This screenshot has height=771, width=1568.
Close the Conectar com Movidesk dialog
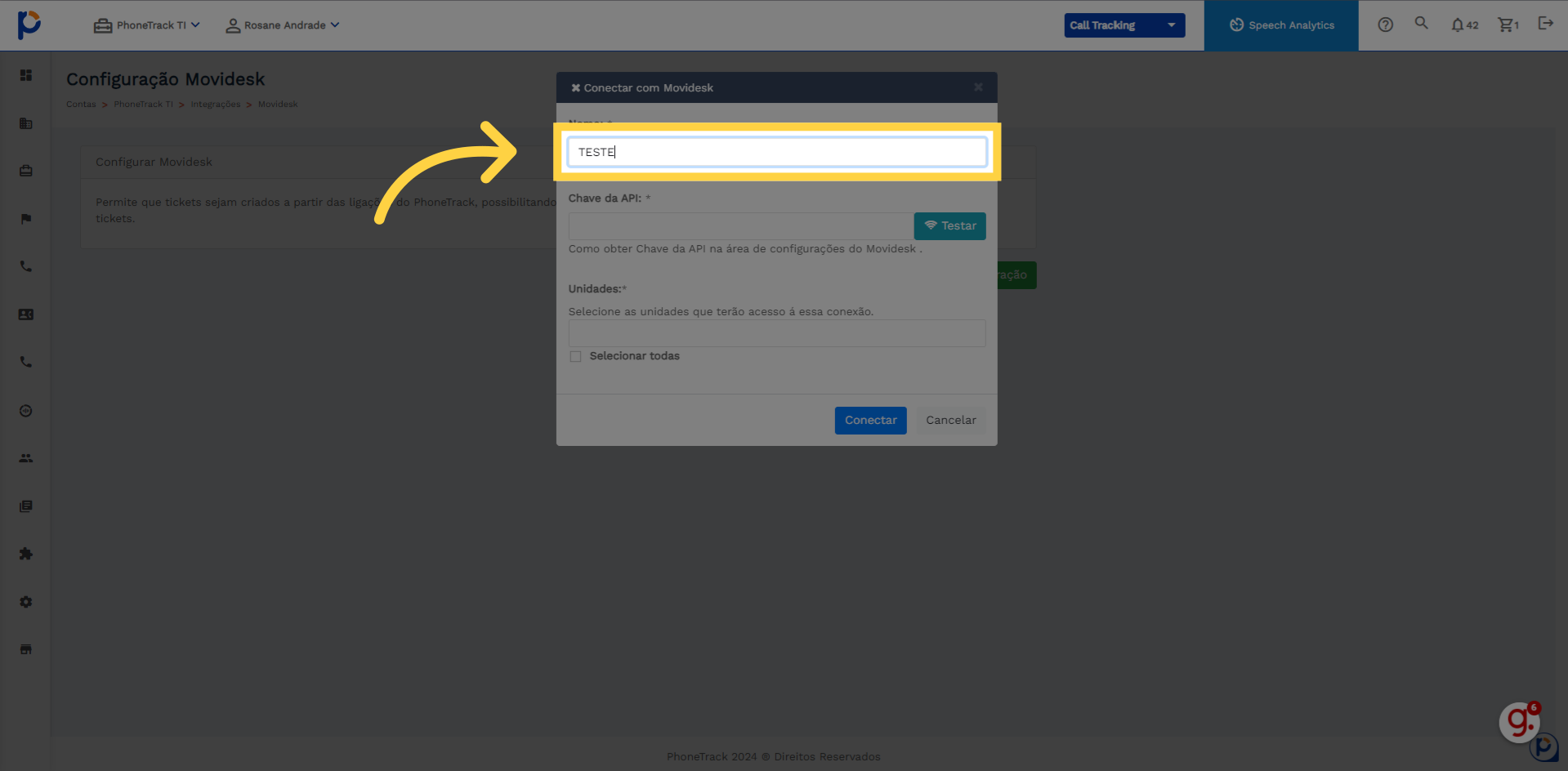pos(978,87)
